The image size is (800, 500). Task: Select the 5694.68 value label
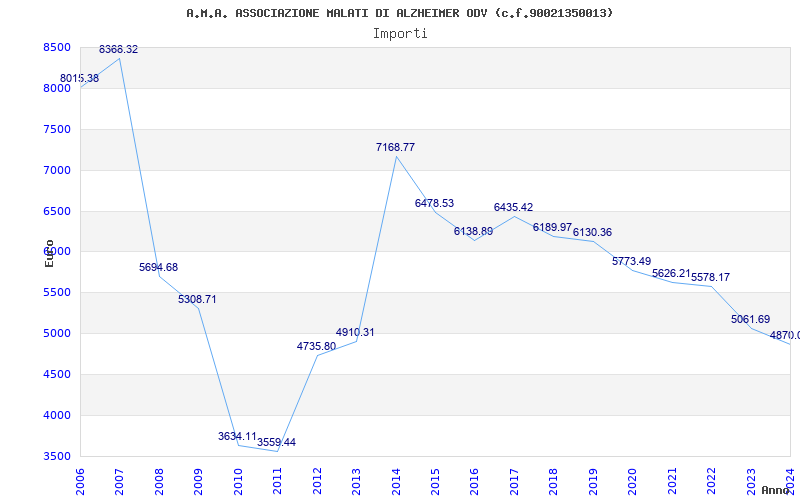(159, 267)
